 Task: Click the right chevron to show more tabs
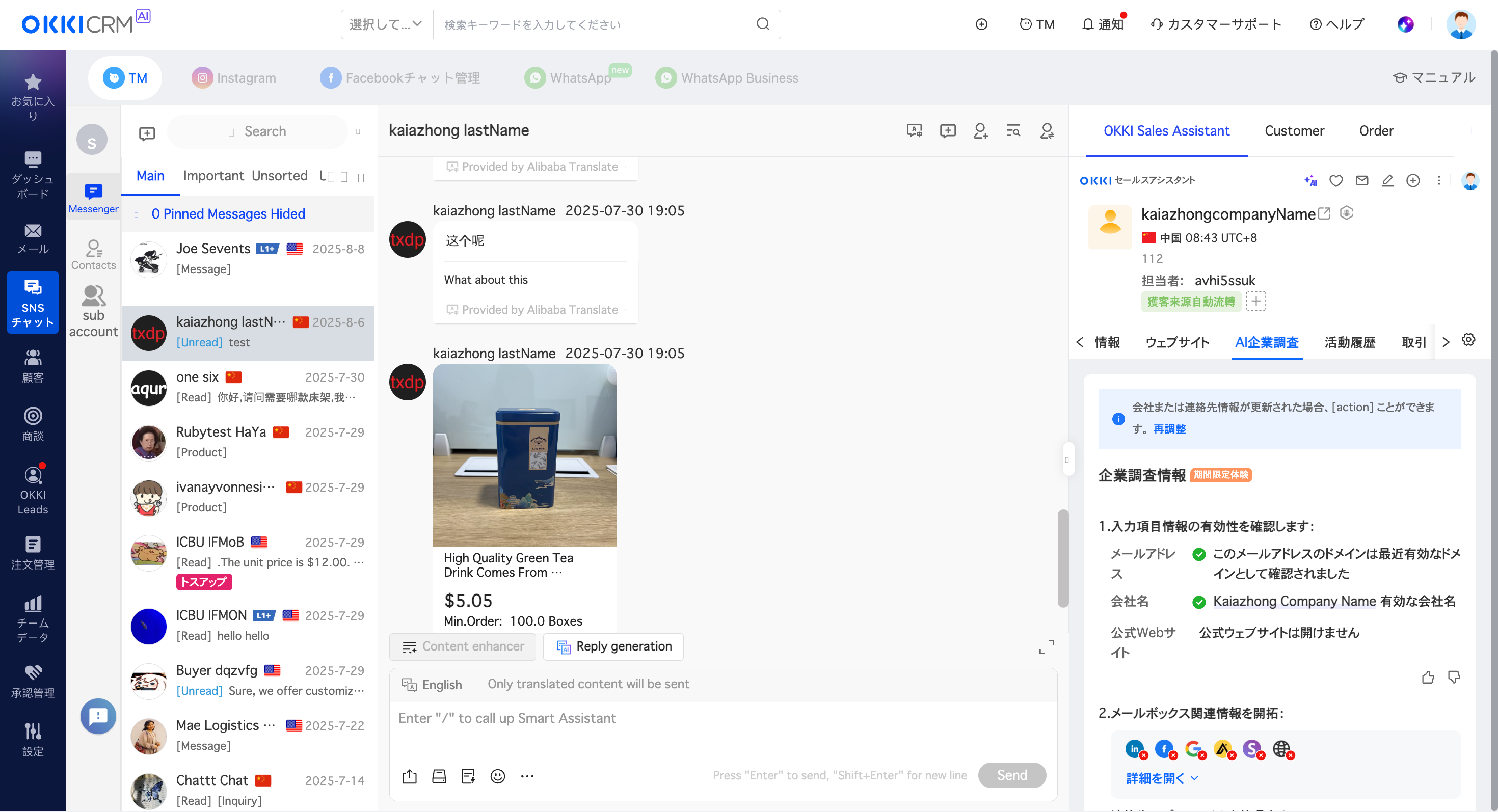tap(1446, 342)
